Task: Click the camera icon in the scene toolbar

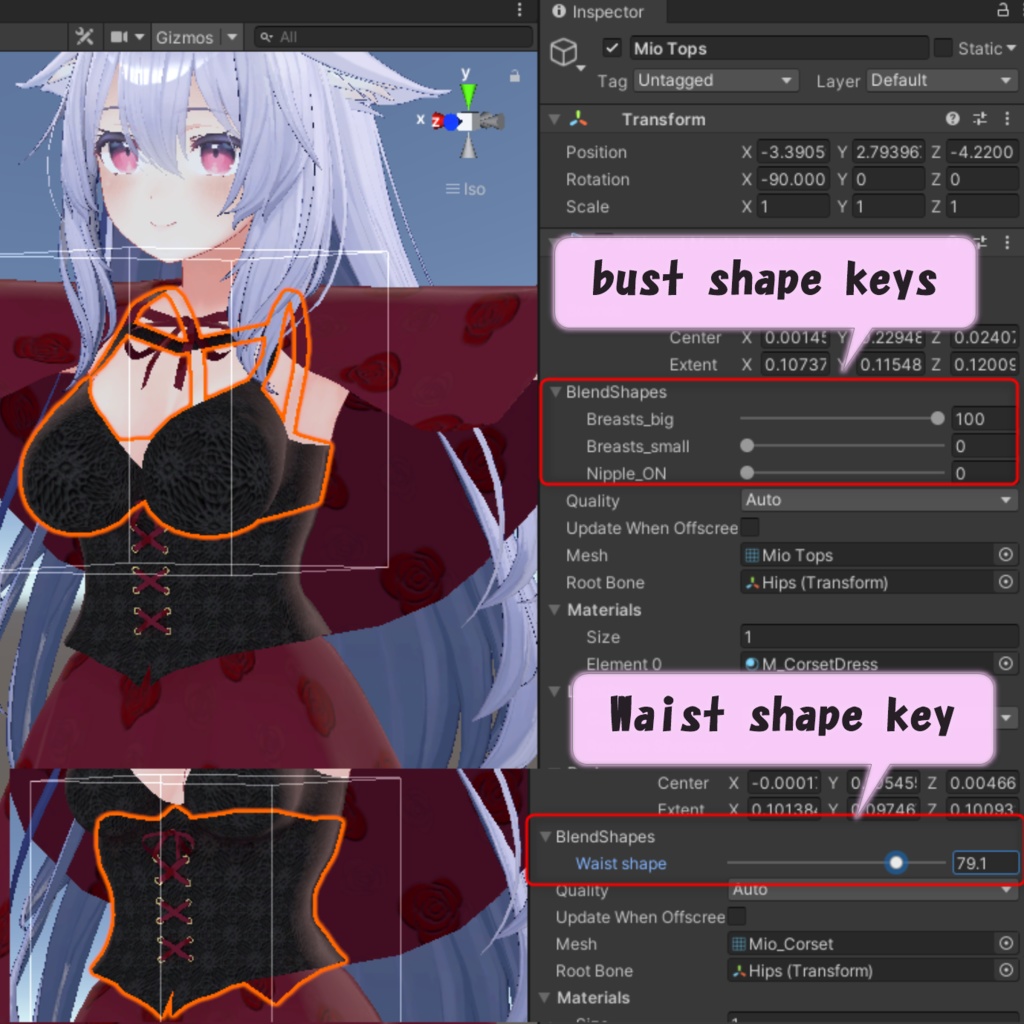Action: pos(118,35)
